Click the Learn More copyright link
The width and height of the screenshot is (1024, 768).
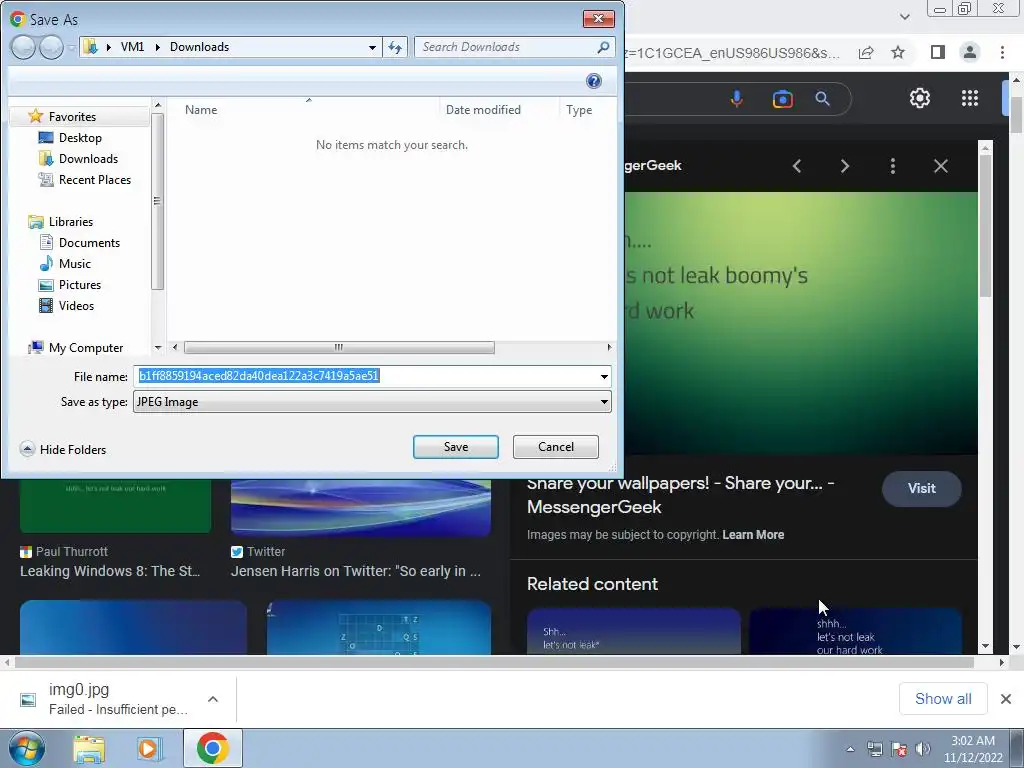pyautogui.click(x=753, y=535)
